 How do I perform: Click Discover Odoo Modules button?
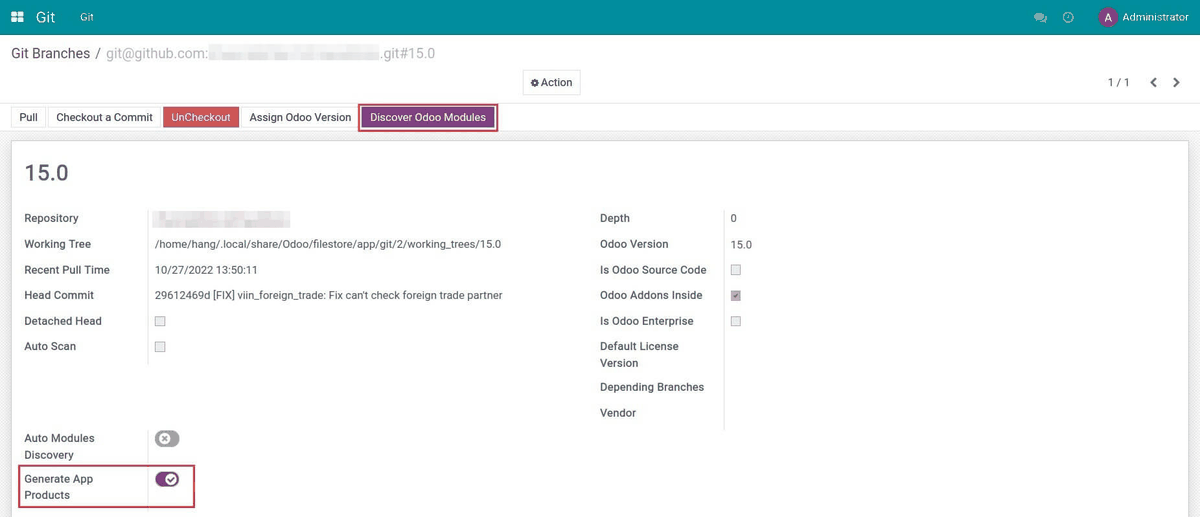428,117
